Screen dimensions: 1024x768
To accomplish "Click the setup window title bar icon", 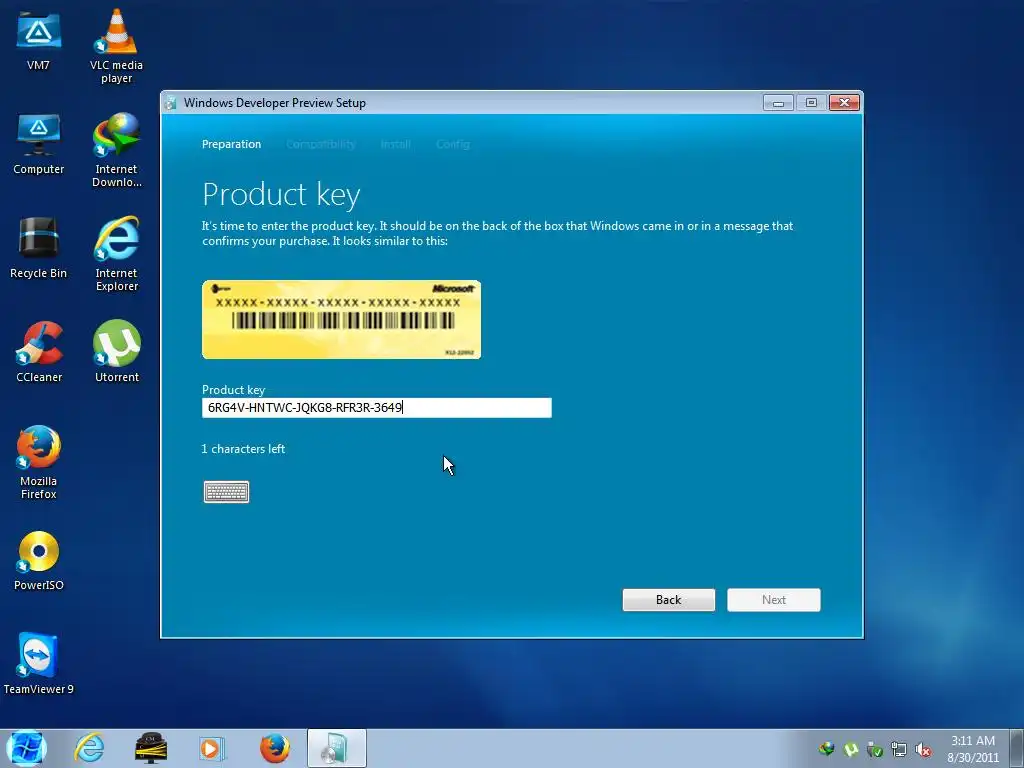I will pyautogui.click(x=171, y=103).
